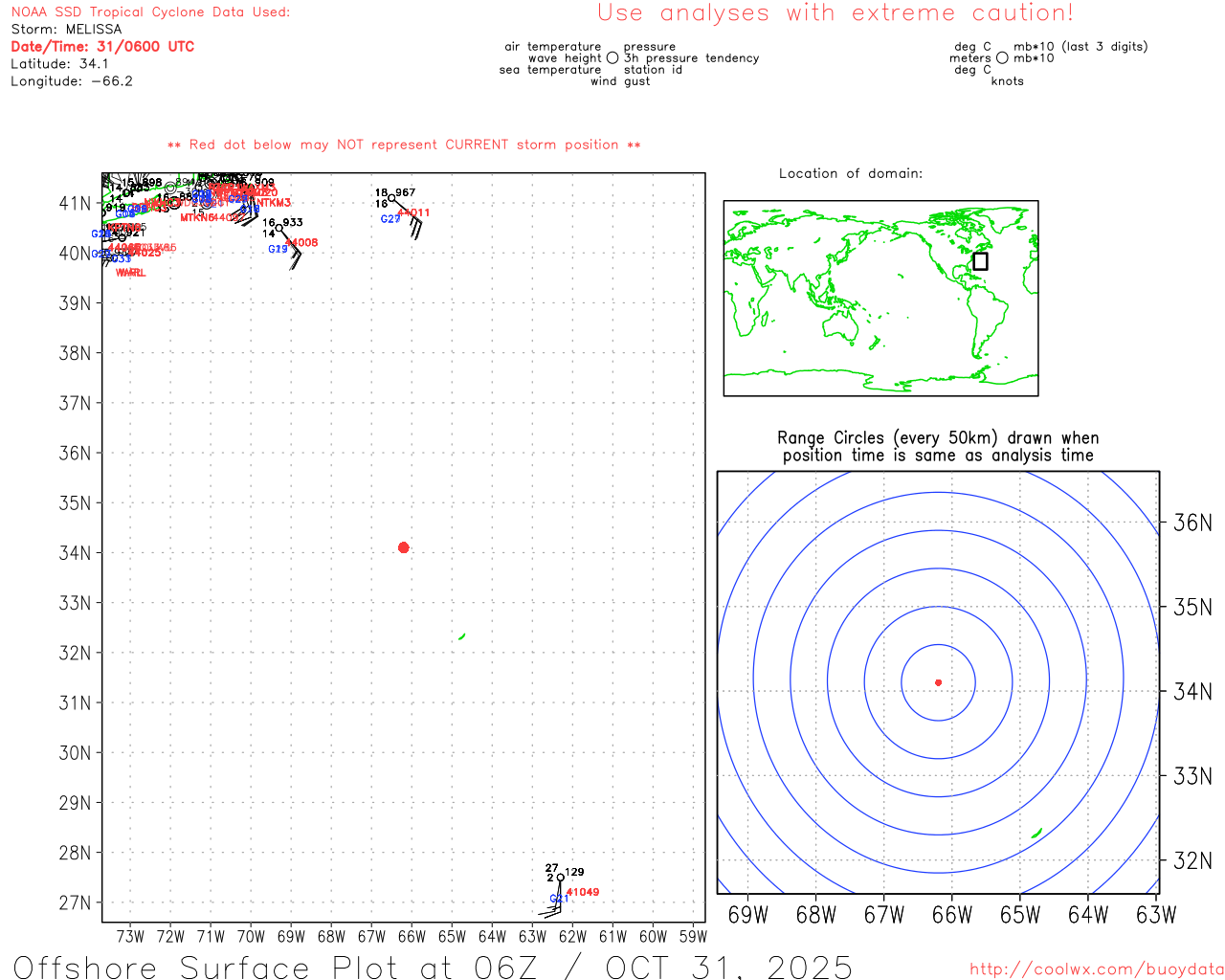Click buoy station 44011 label
The image size is (1225, 980).
[414, 212]
